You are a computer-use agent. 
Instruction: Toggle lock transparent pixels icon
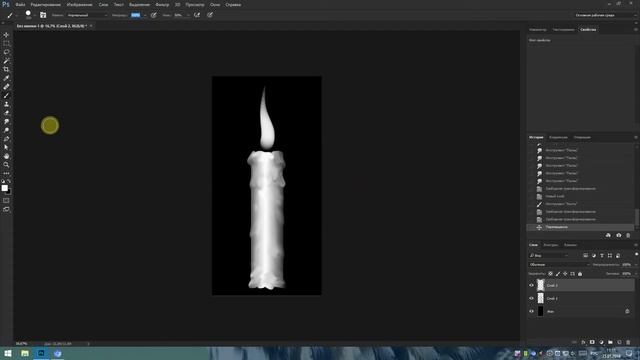[550, 273]
